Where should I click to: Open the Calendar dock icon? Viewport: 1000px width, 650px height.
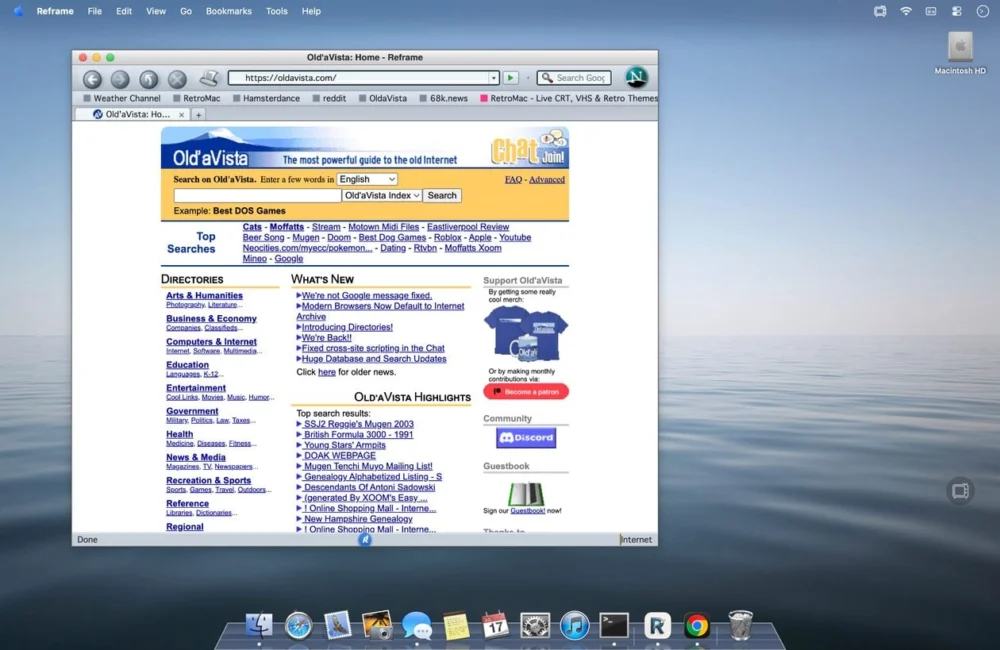(x=495, y=625)
